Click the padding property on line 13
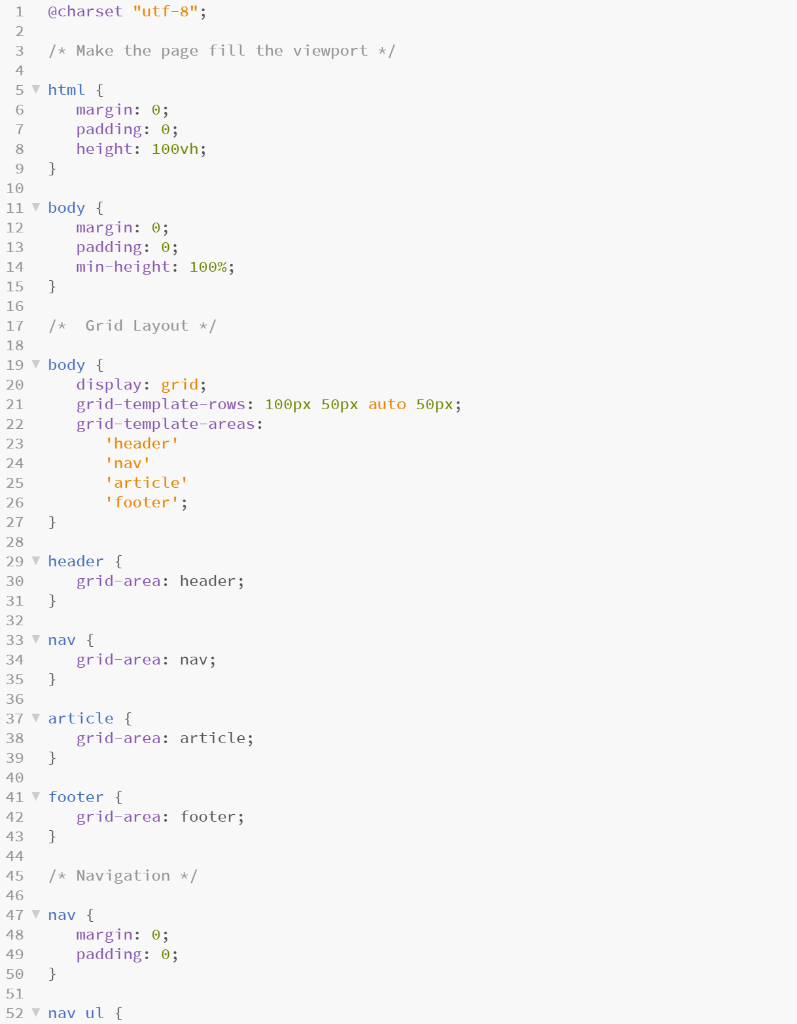The image size is (797, 1024). (108, 248)
